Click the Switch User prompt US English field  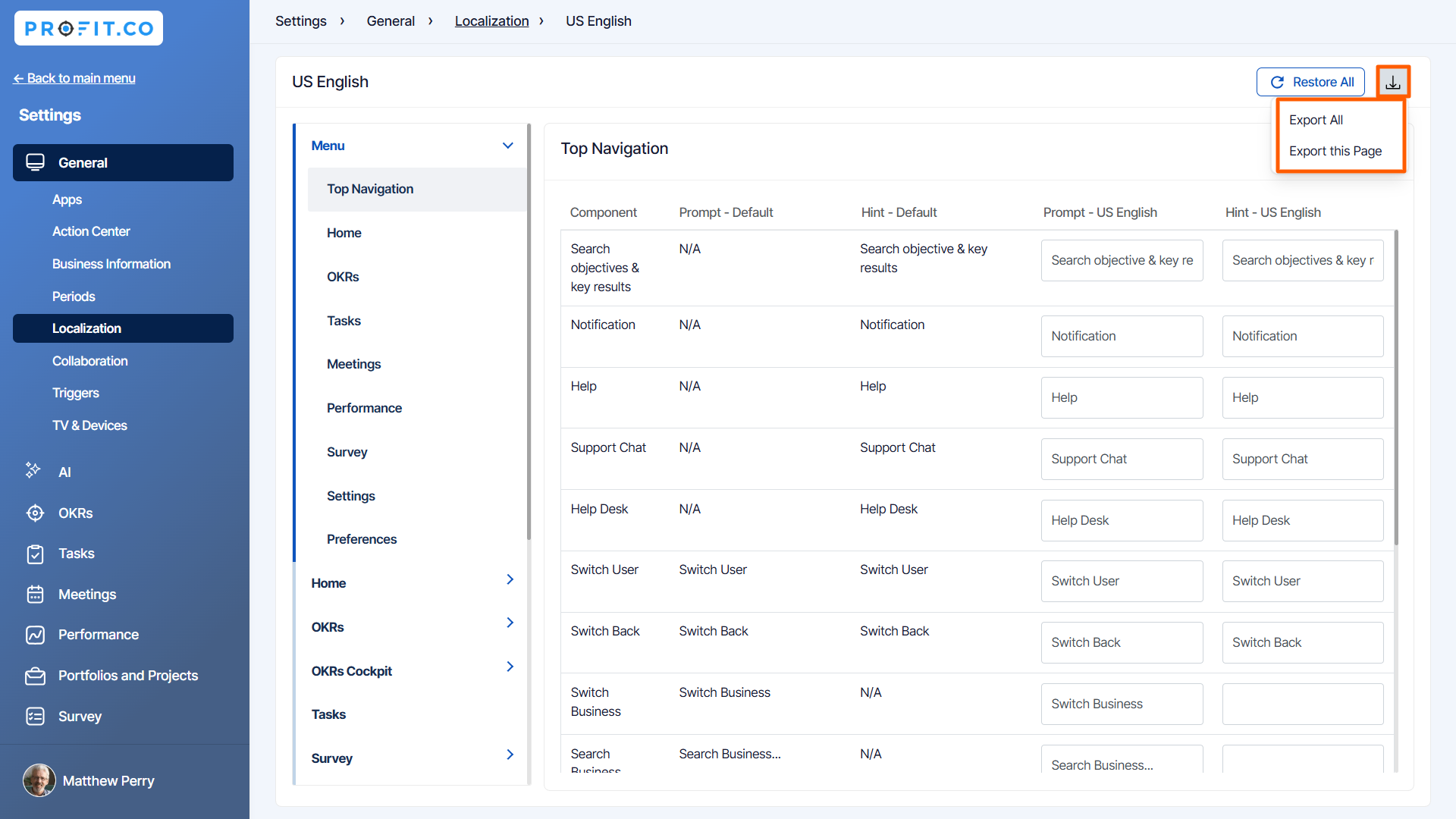point(1122,581)
